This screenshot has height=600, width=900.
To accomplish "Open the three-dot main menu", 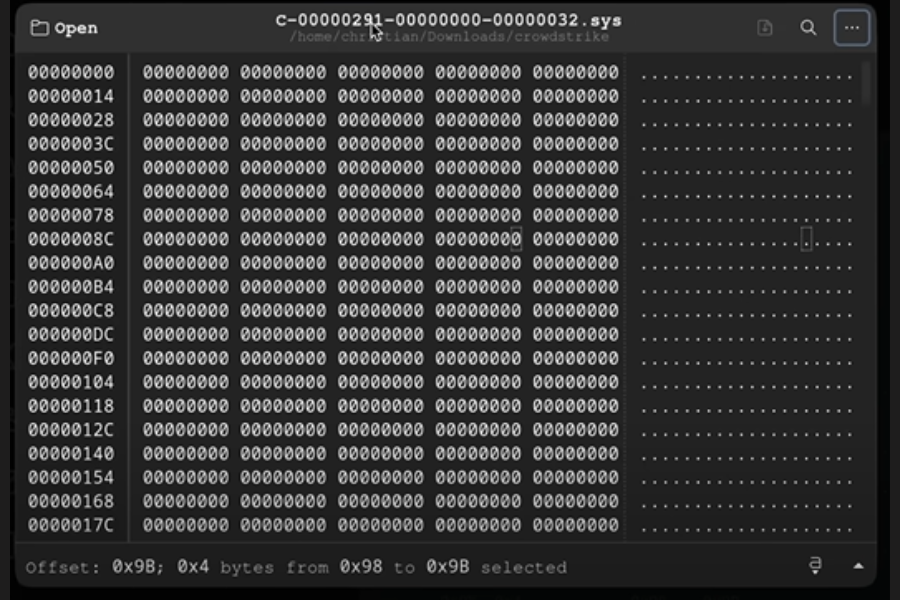I will pyautogui.click(x=852, y=28).
